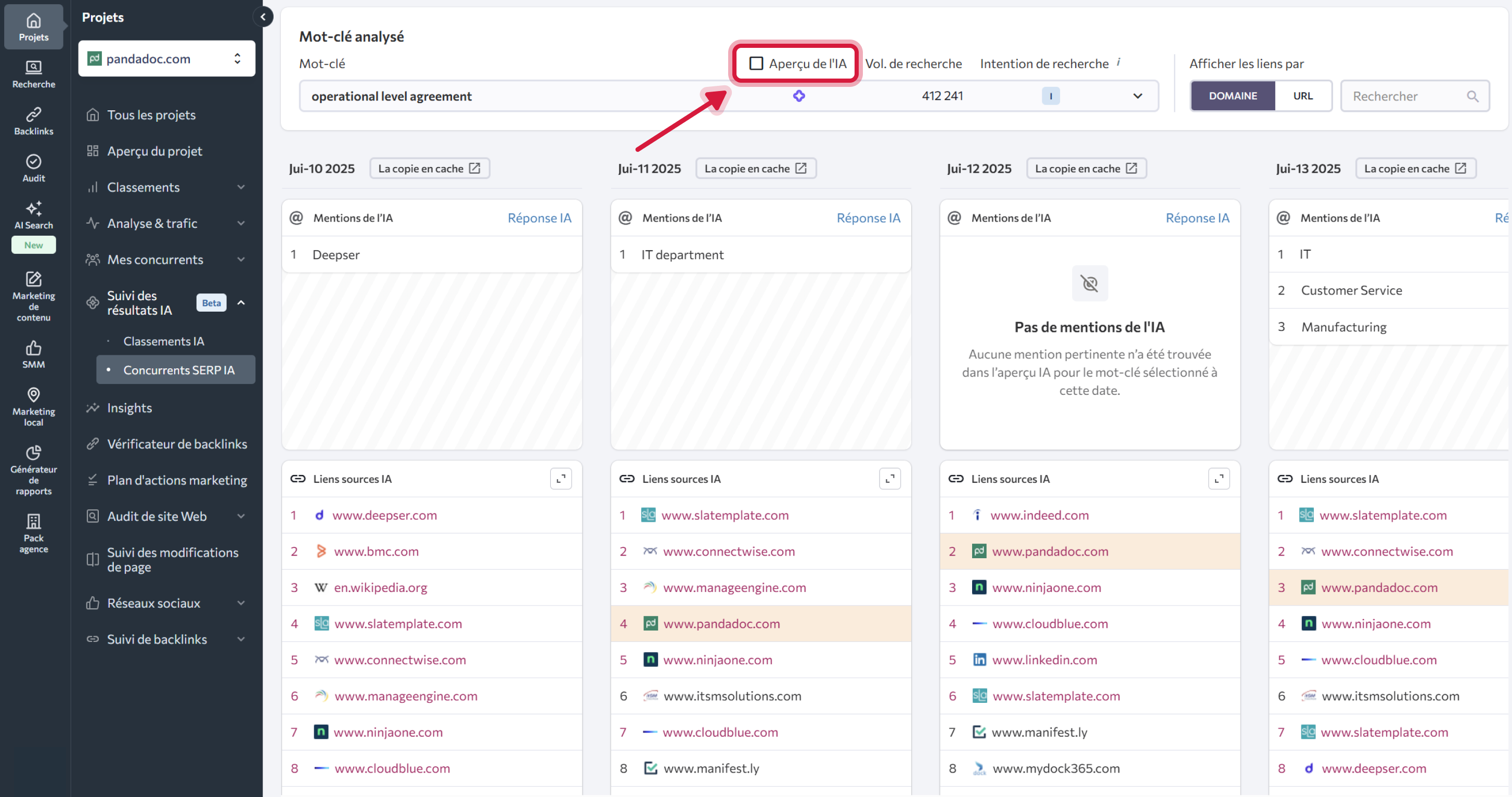This screenshot has width=1512, height=797.
Task: Click en.wikipedia.org link
Action: (380, 587)
